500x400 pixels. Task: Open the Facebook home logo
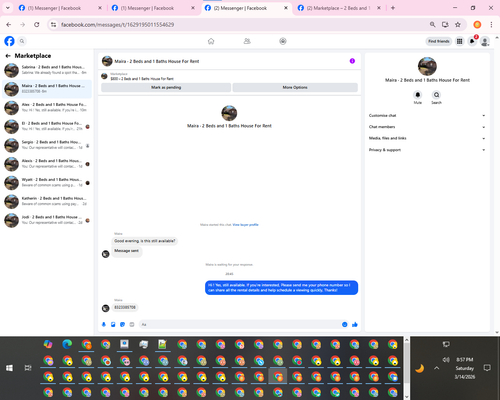point(9,41)
